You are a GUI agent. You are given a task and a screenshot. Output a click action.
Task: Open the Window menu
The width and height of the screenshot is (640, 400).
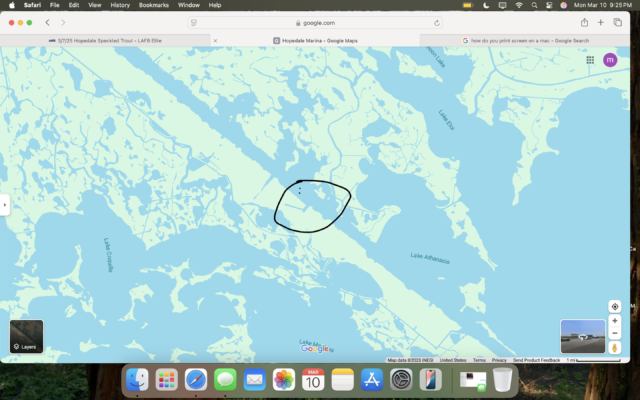pyautogui.click(x=189, y=5)
